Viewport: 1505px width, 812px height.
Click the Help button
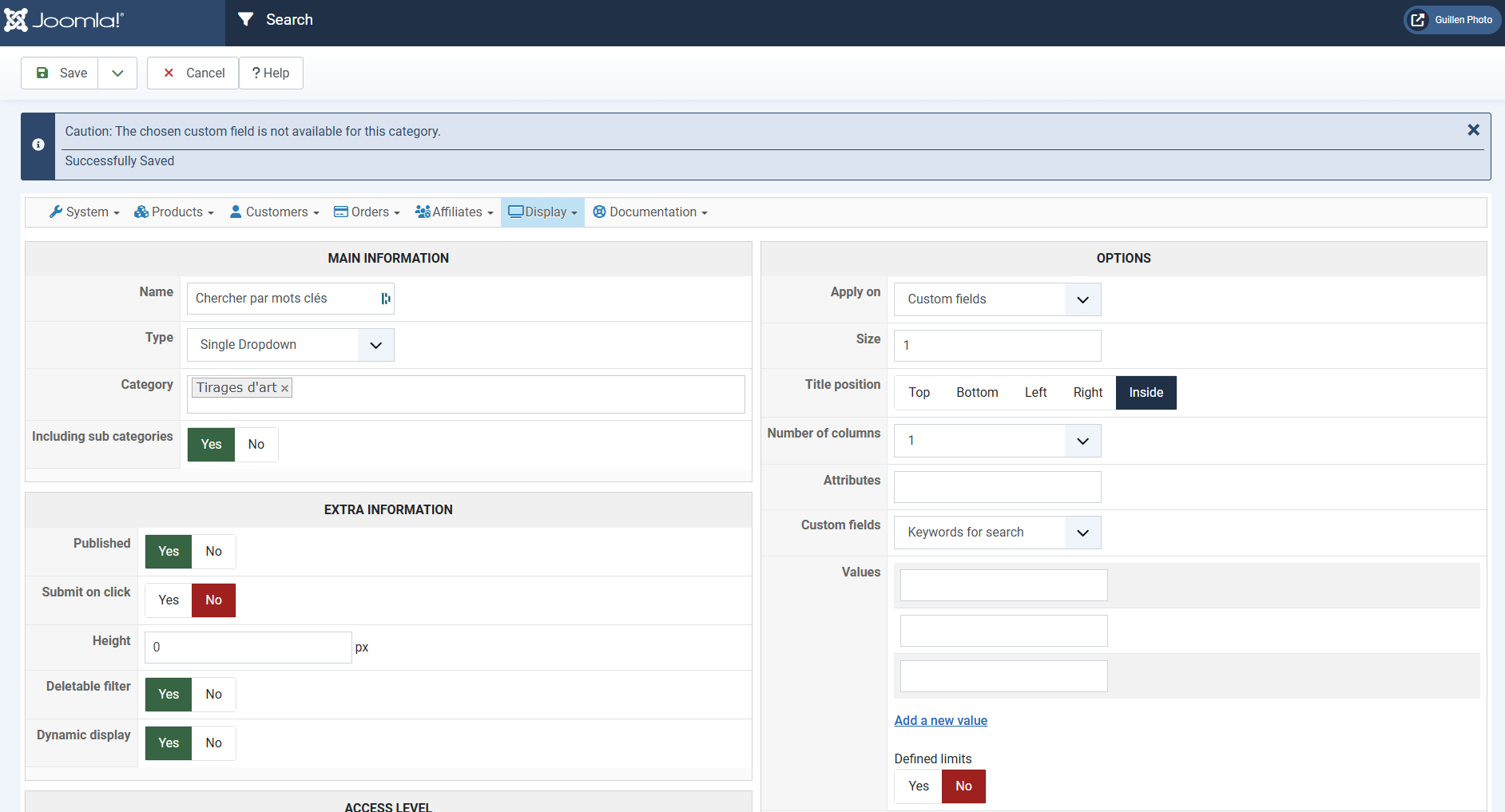pyautogui.click(x=271, y=73)
